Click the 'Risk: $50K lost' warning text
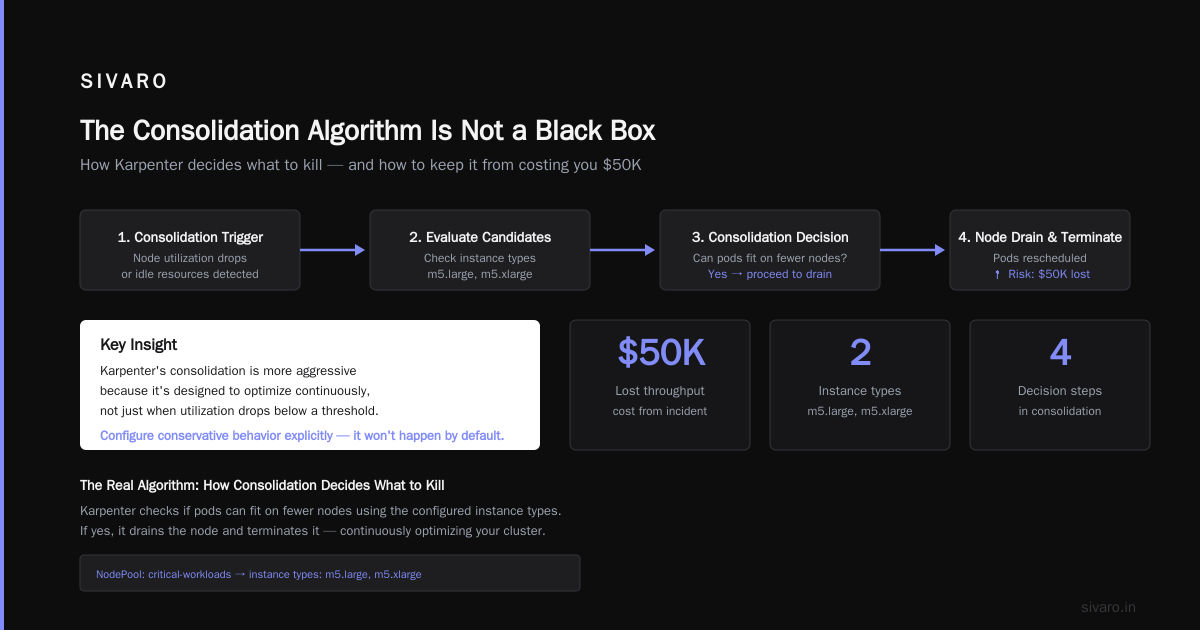Image resolution: width=1200 pixels, height=630 pixels. (1042, 274)
